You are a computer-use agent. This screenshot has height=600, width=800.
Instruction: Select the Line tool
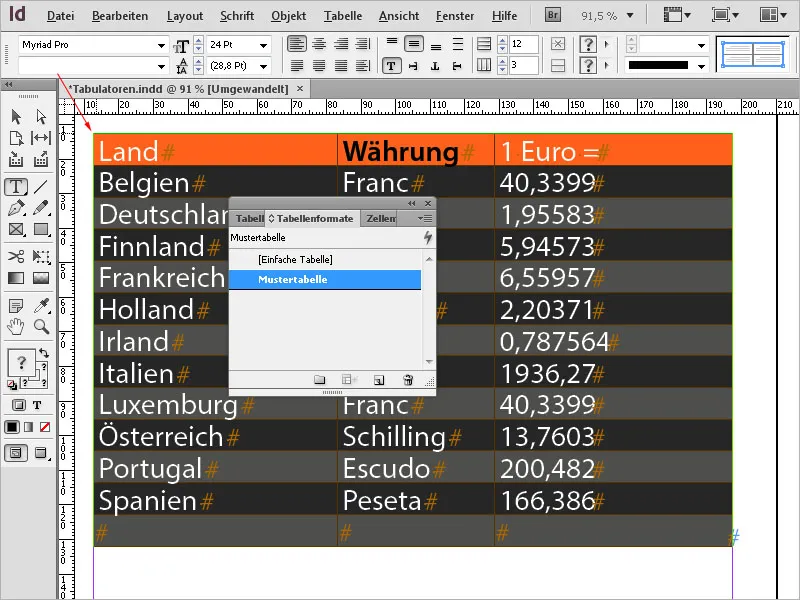coord(41,187)
